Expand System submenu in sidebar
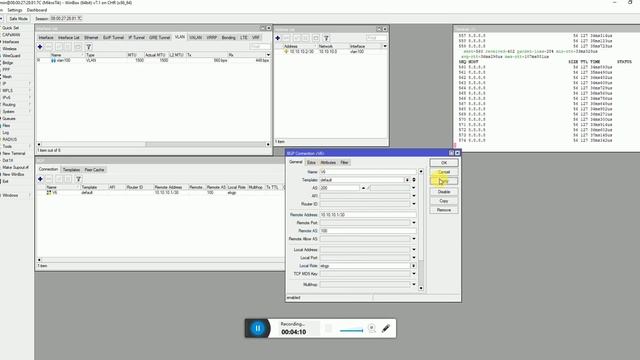Image resolution: width=640 pixels, height=360 pixels. click(x=16, y=111)
